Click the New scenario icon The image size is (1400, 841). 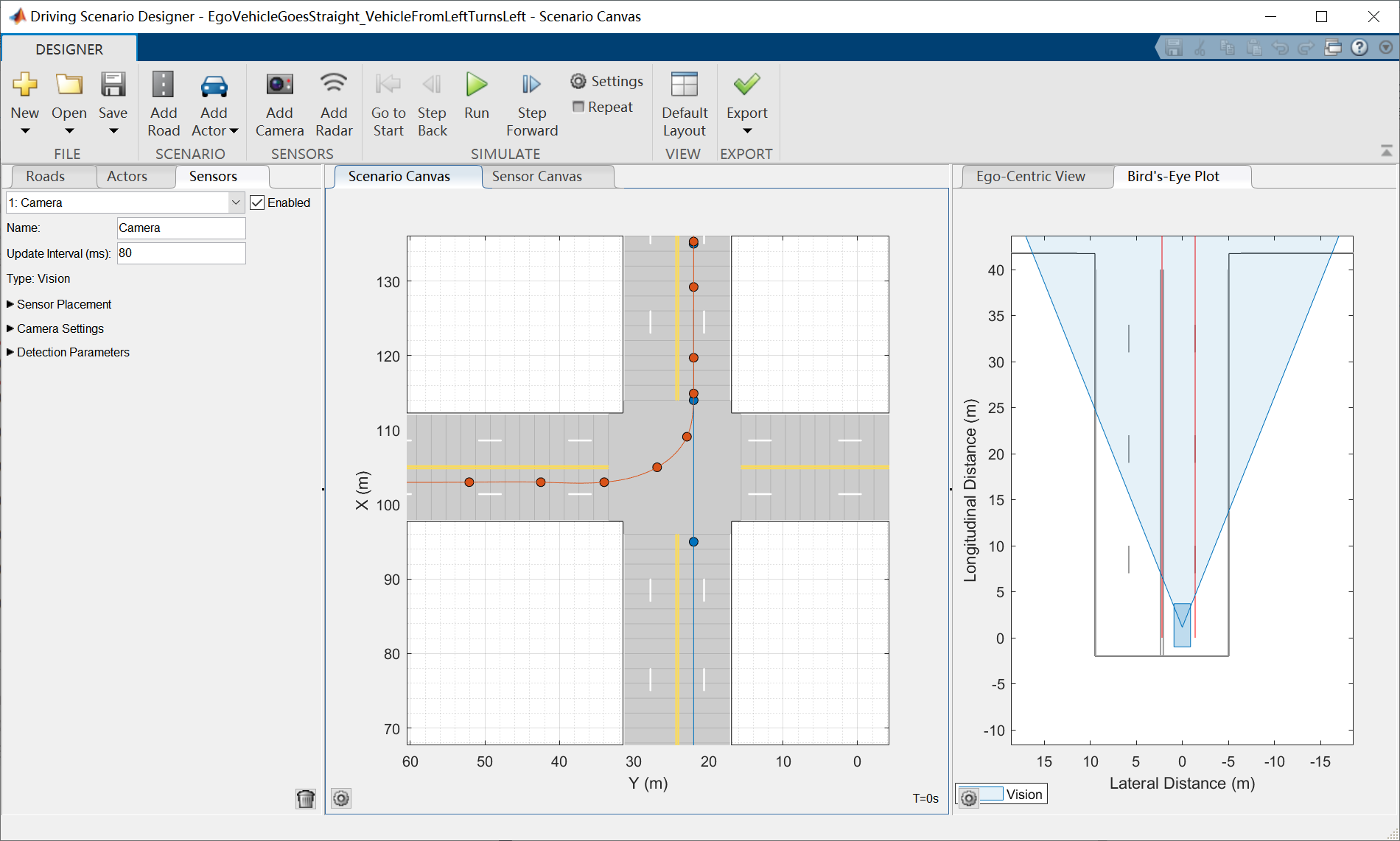25,85
